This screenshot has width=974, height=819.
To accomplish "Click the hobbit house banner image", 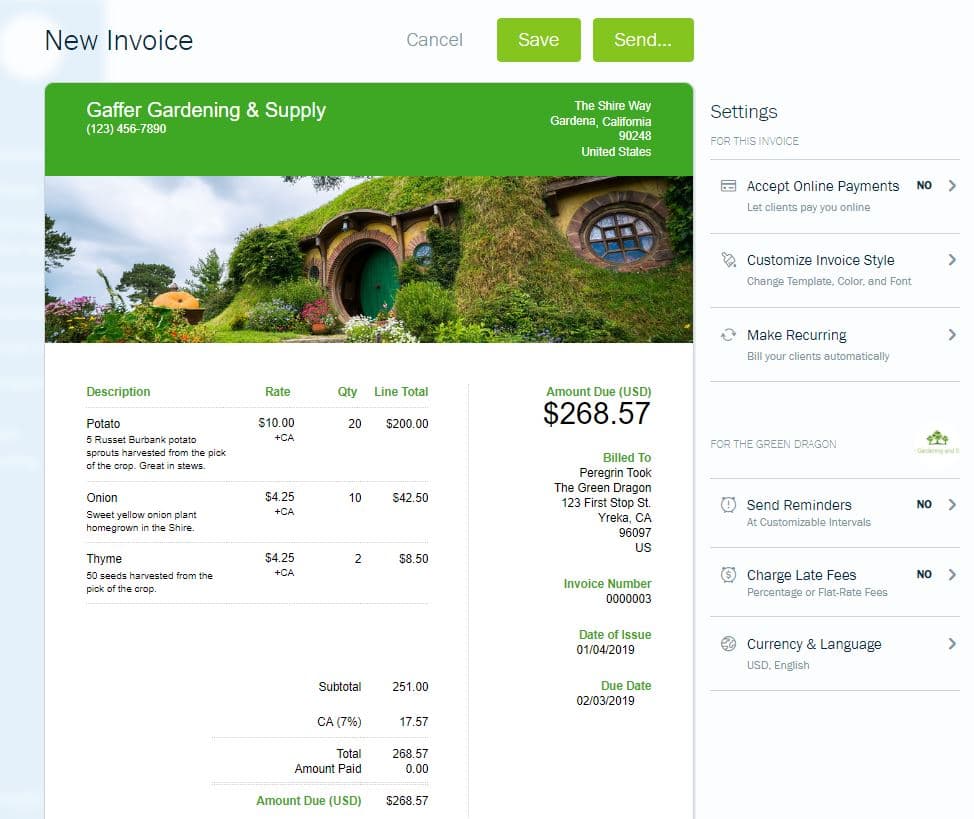I will [x=367, y=258].
